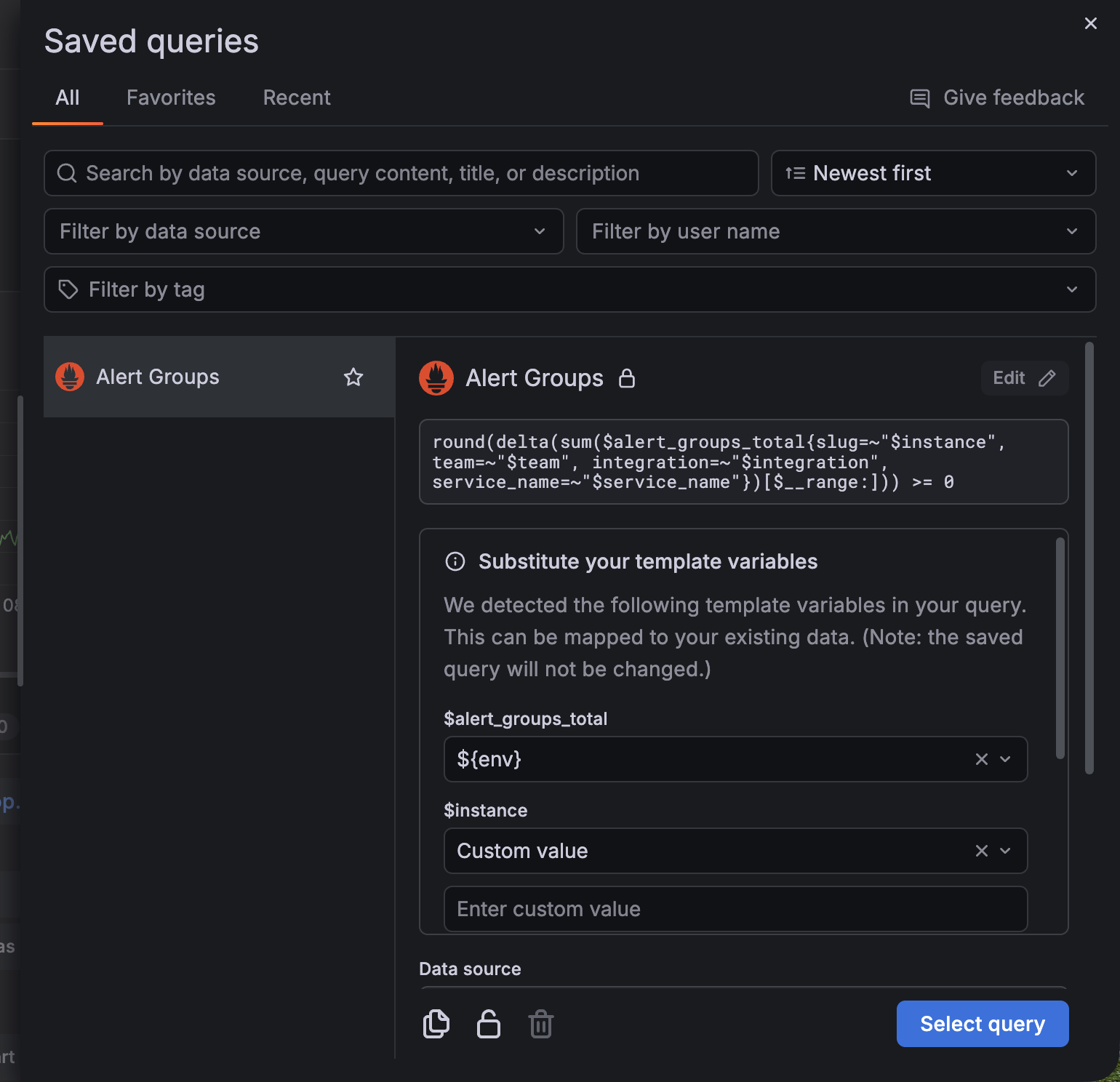Click the search magnifier icon
This screenshot has width=1120, height=1082.
(67, 173)
